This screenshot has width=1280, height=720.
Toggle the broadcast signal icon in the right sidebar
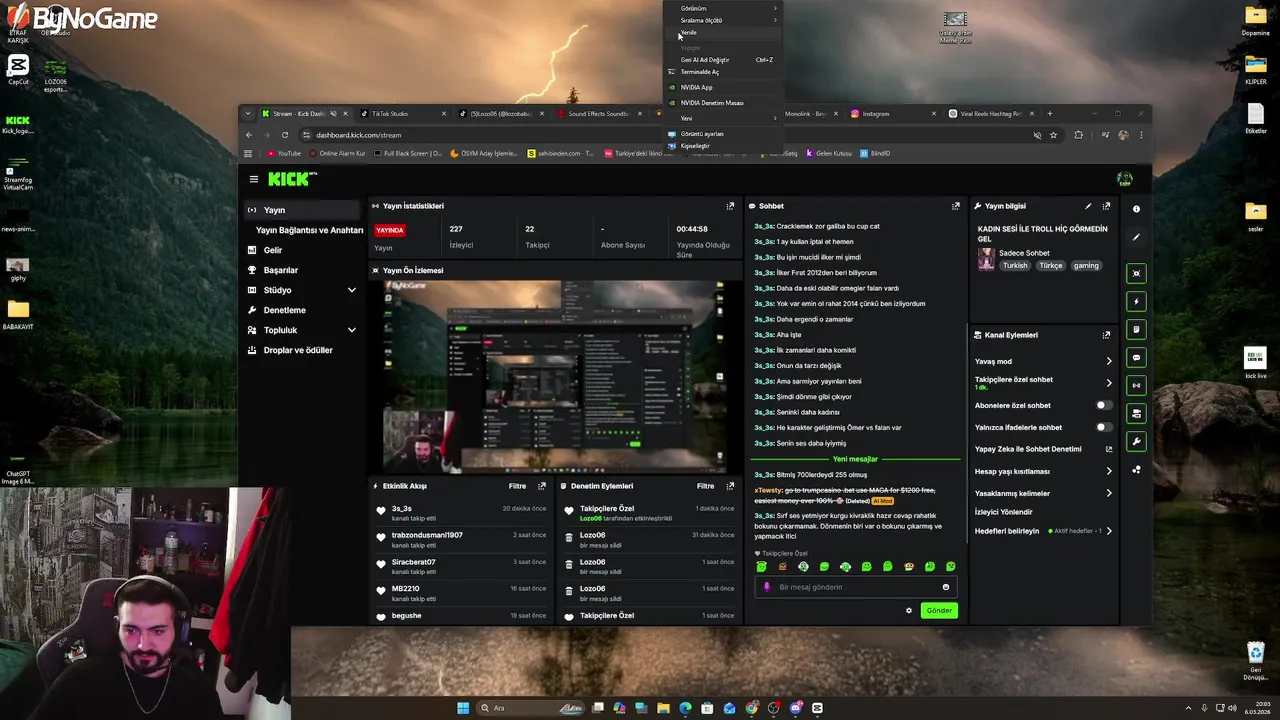1136,385
